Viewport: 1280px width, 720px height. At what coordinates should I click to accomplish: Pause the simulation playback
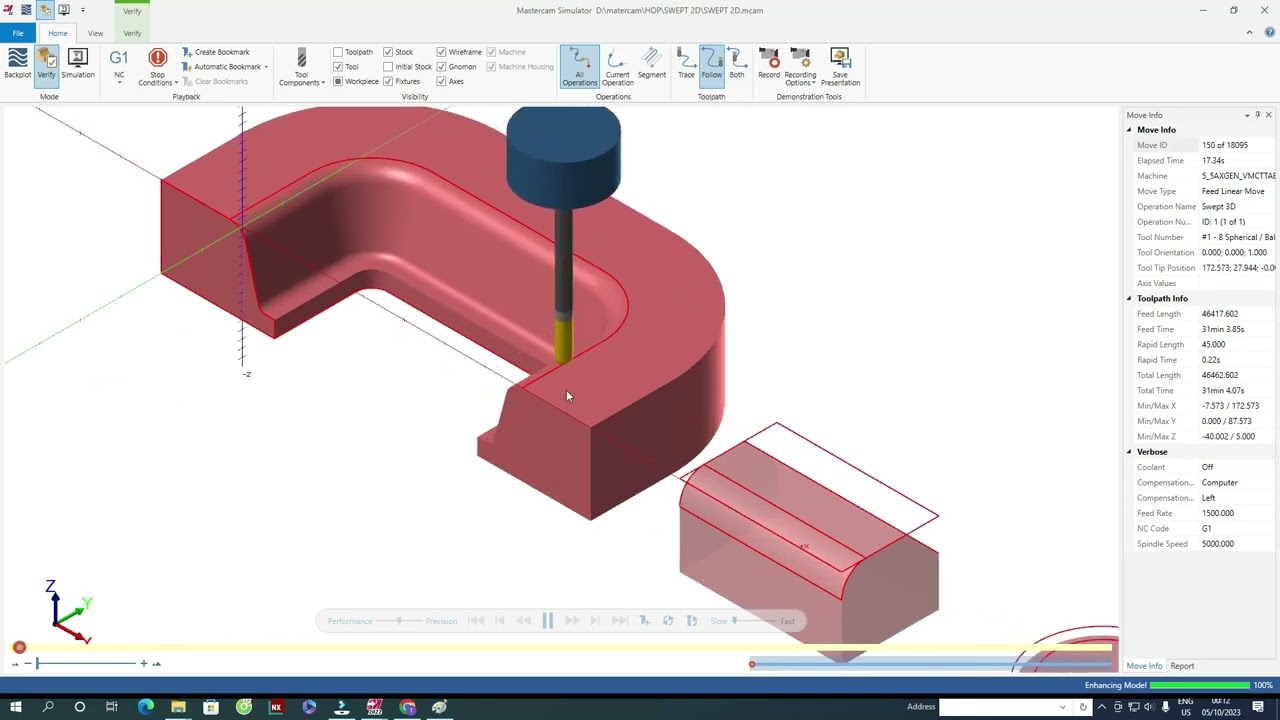(x=547, y=621)
